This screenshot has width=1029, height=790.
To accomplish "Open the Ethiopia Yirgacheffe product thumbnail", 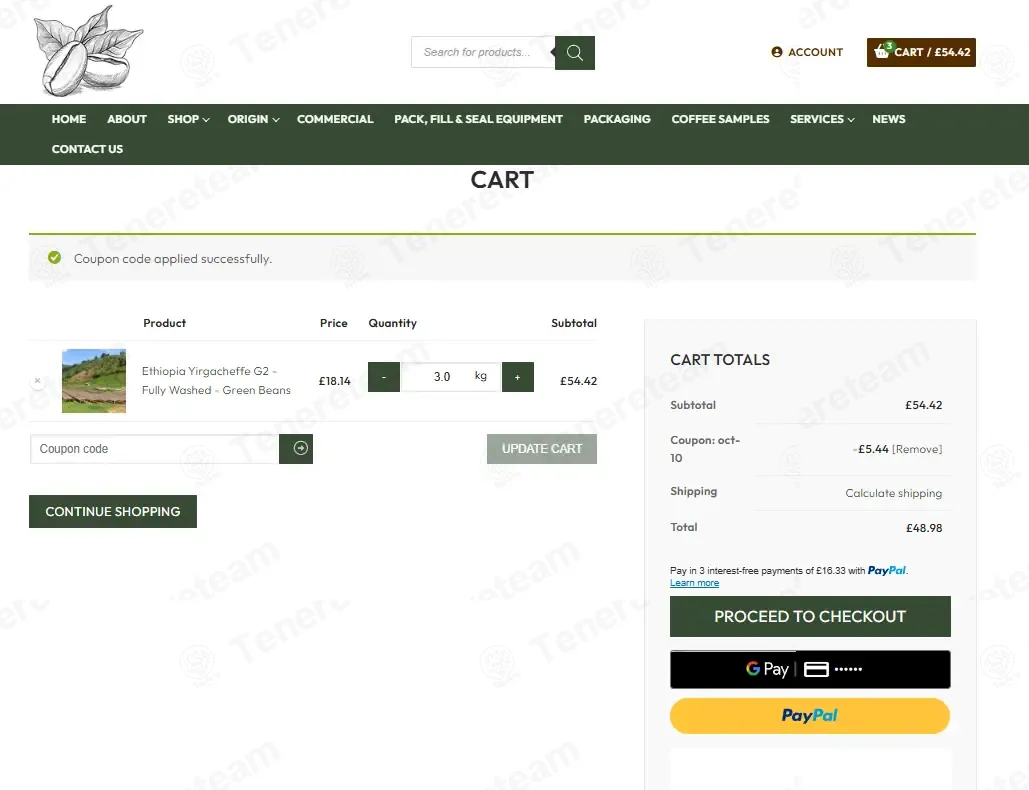I will click(94, 381).
